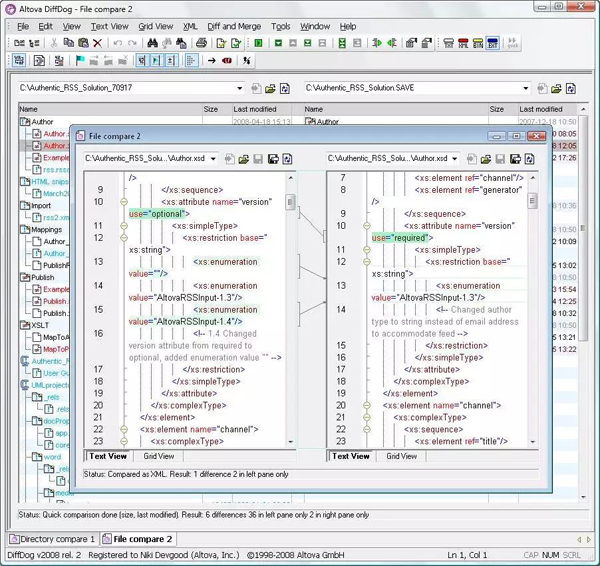Click the Find binoculars icon in toolbar
This screenshot has height=566, width=600.
[x=152, y=43]
